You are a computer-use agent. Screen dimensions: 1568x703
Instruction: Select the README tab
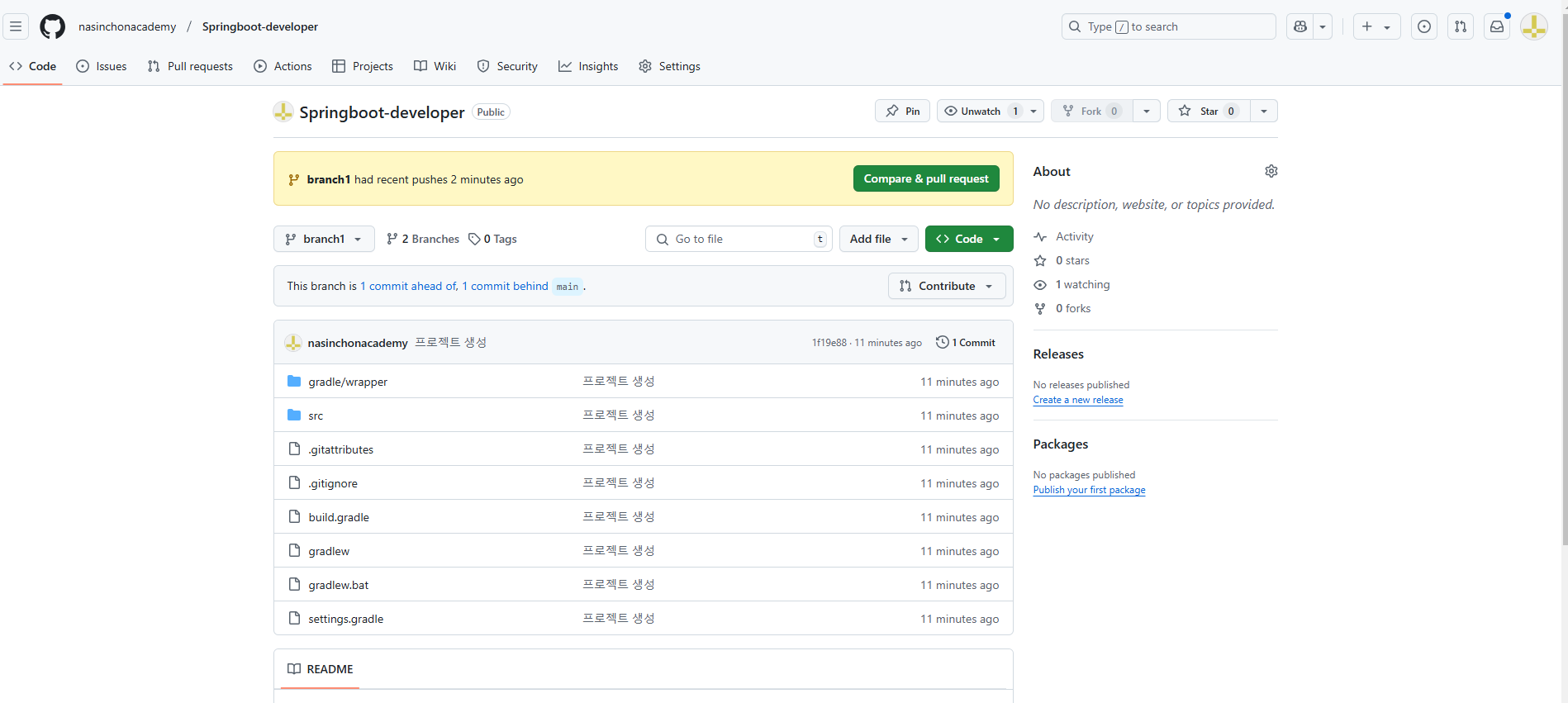[321, 669]
